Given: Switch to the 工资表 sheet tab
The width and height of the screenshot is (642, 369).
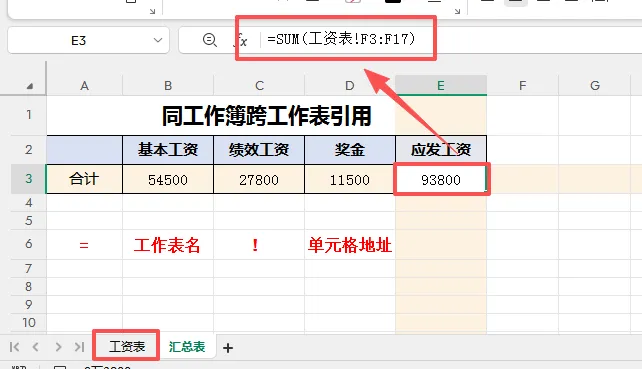Looking at the screenshot, I should coord(127,347).
